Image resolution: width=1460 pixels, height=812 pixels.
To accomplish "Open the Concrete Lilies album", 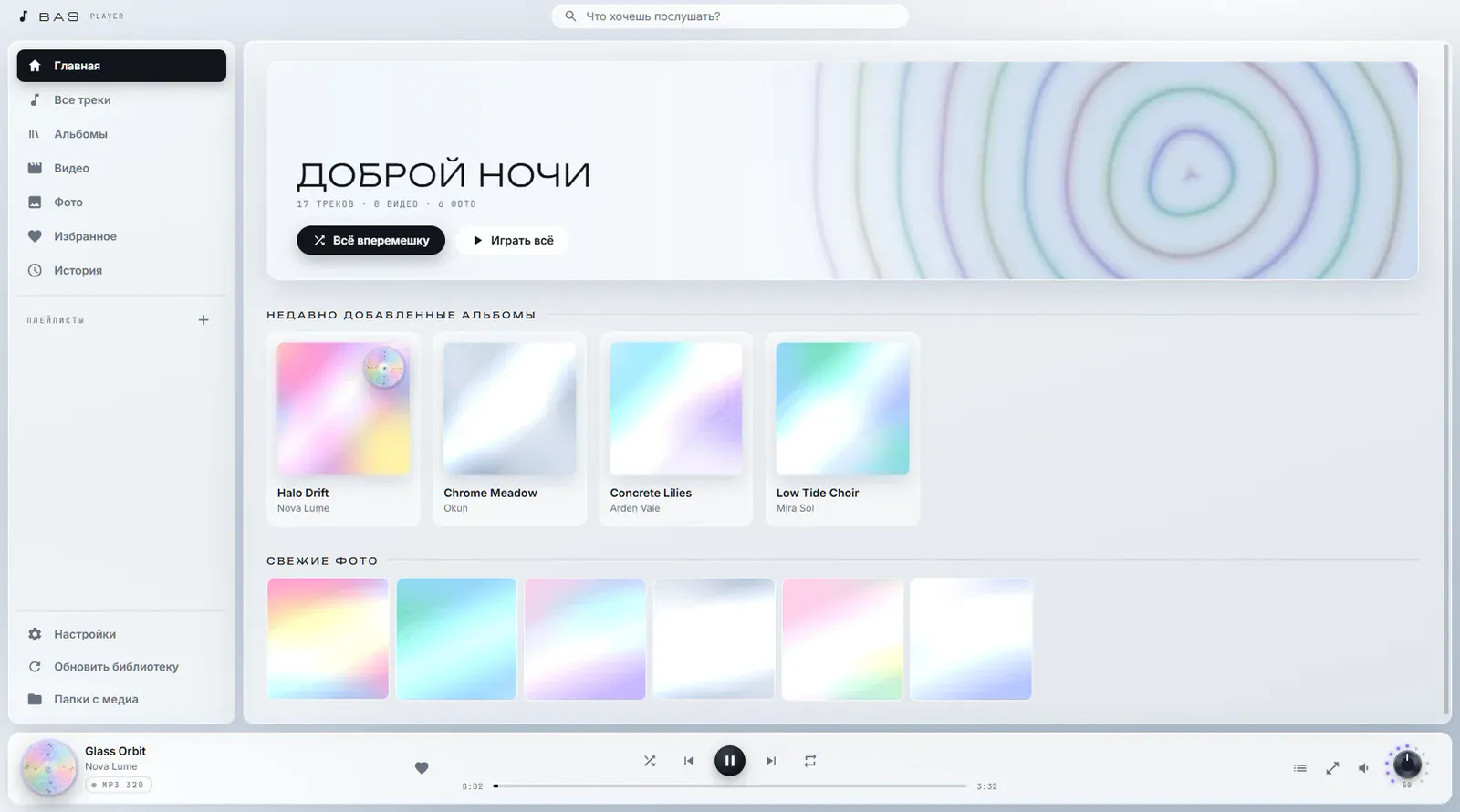I will tap(676, 429).
